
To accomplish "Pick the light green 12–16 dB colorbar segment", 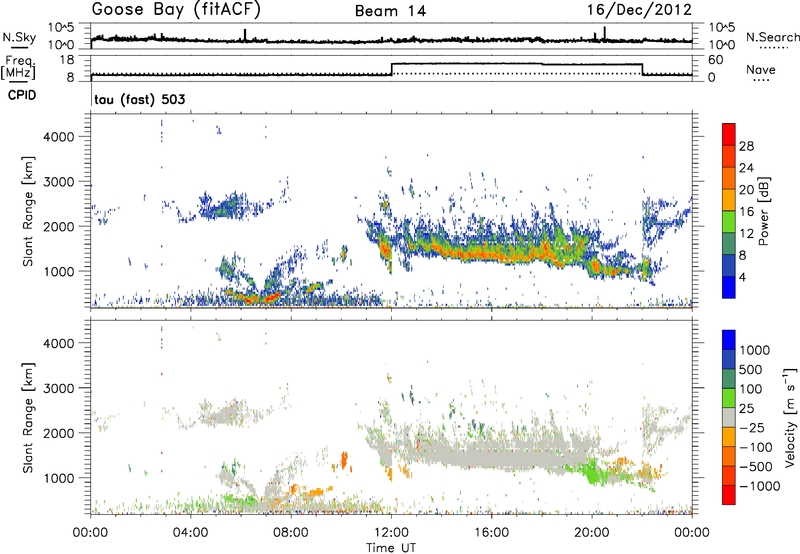I will pyautogui.click(x=729, y=222).
